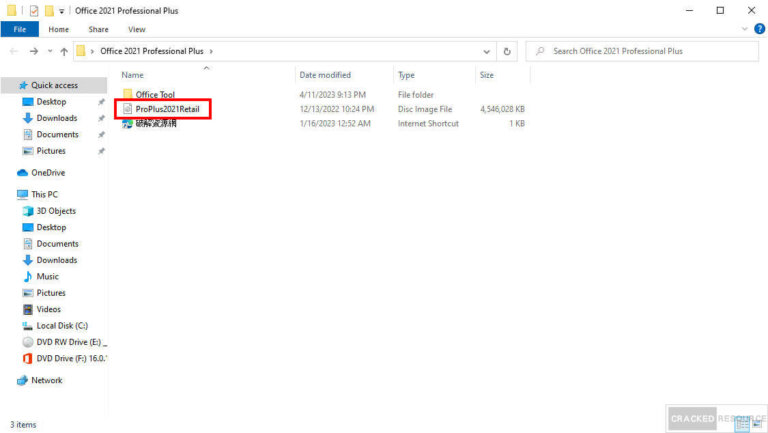Switch to the Share ribbon tab
The image size is (768, 433).
(98, 30)
